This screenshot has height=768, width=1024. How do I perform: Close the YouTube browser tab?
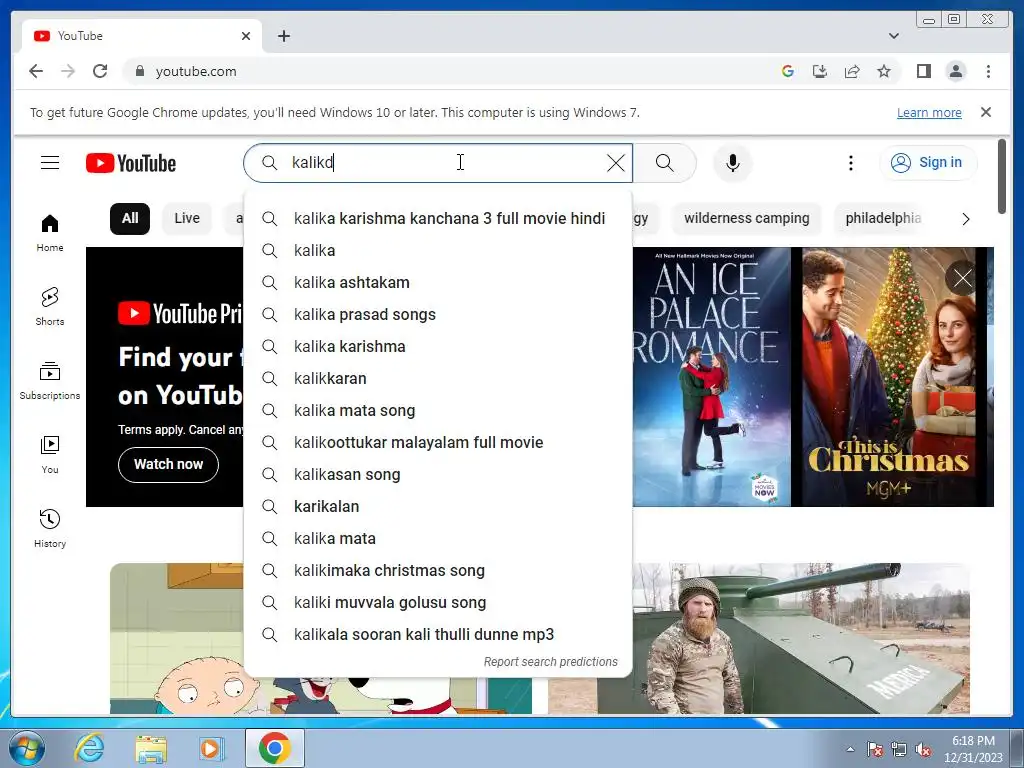pyautogui.click(x=246, y=36)
